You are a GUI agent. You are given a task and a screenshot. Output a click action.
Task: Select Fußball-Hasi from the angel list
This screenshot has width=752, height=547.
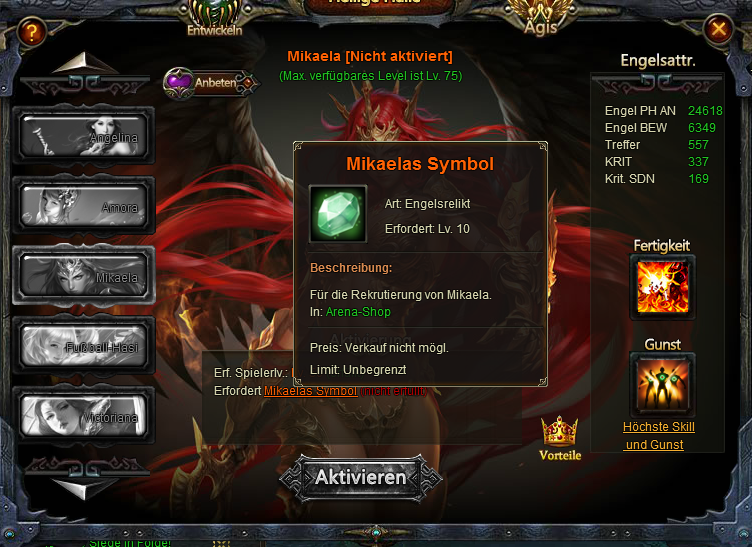click(x=83, y=346)
